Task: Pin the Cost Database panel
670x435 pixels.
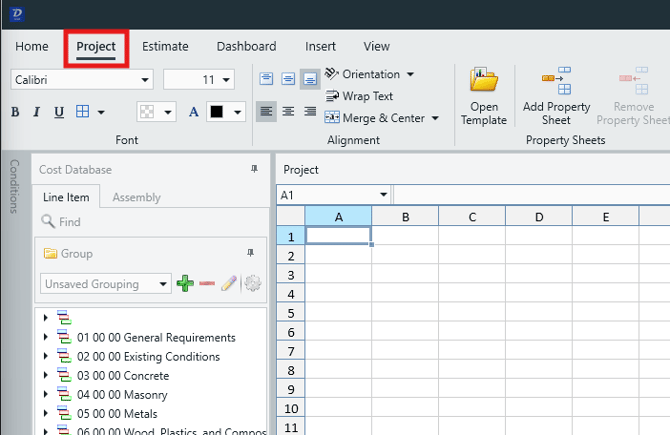Action: pyautogui.click(x=254, y=170)
